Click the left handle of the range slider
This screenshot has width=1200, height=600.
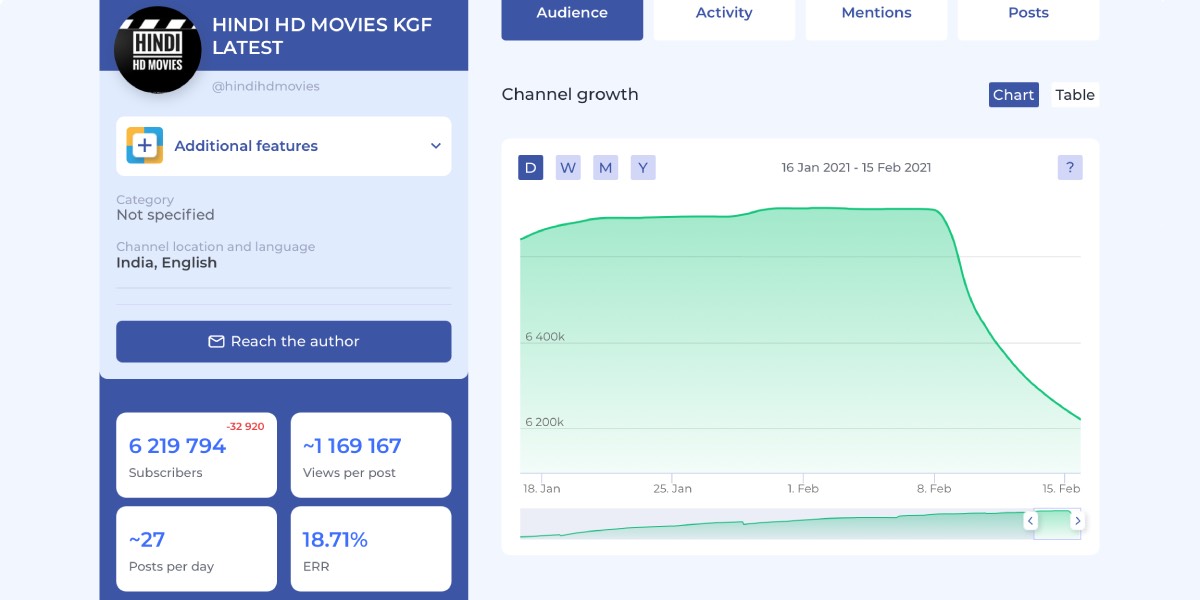point(1031,521)
